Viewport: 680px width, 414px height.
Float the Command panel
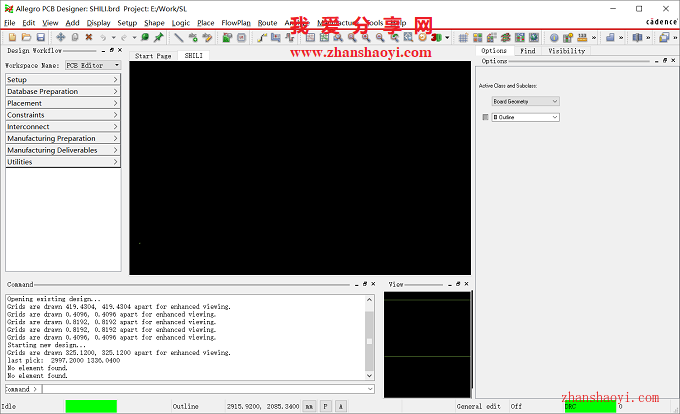(x=365, y=284)
